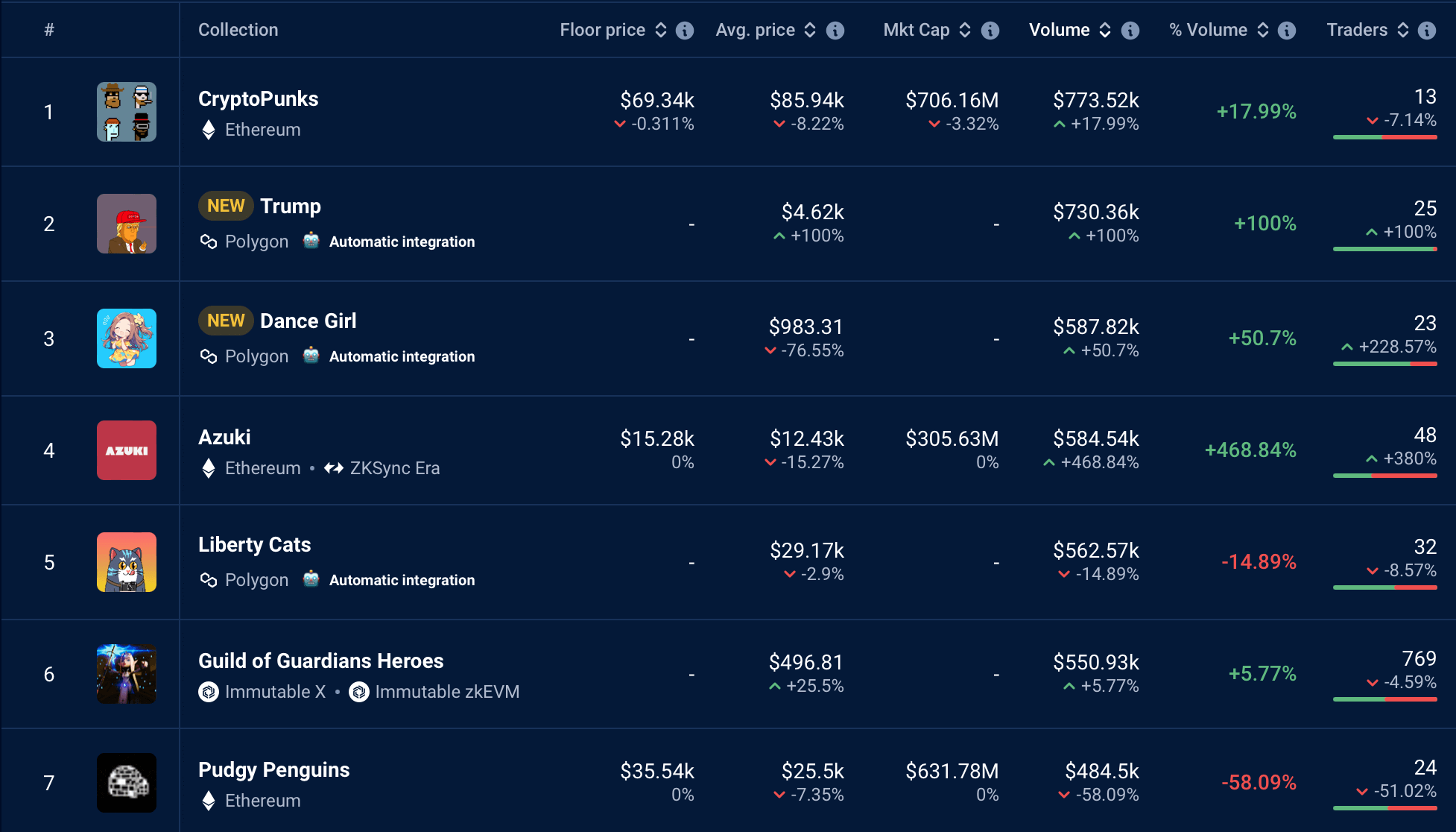Sort by Traders arrows

(x=1403, y=30)
